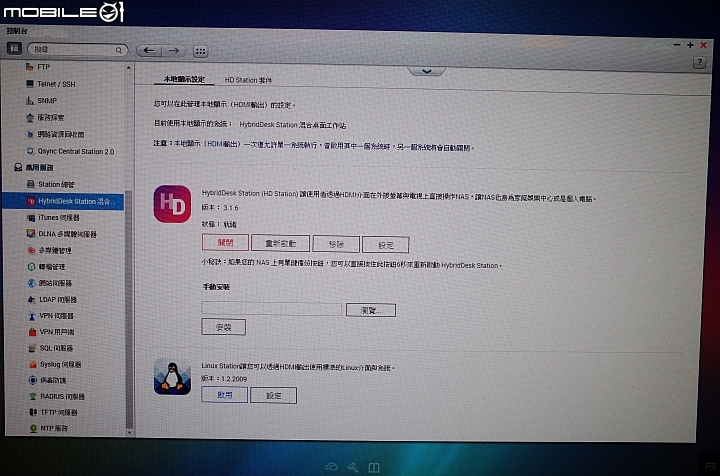Open Qsync Central Station 2.0
This screenshot has height=476, width=720.
70,151
